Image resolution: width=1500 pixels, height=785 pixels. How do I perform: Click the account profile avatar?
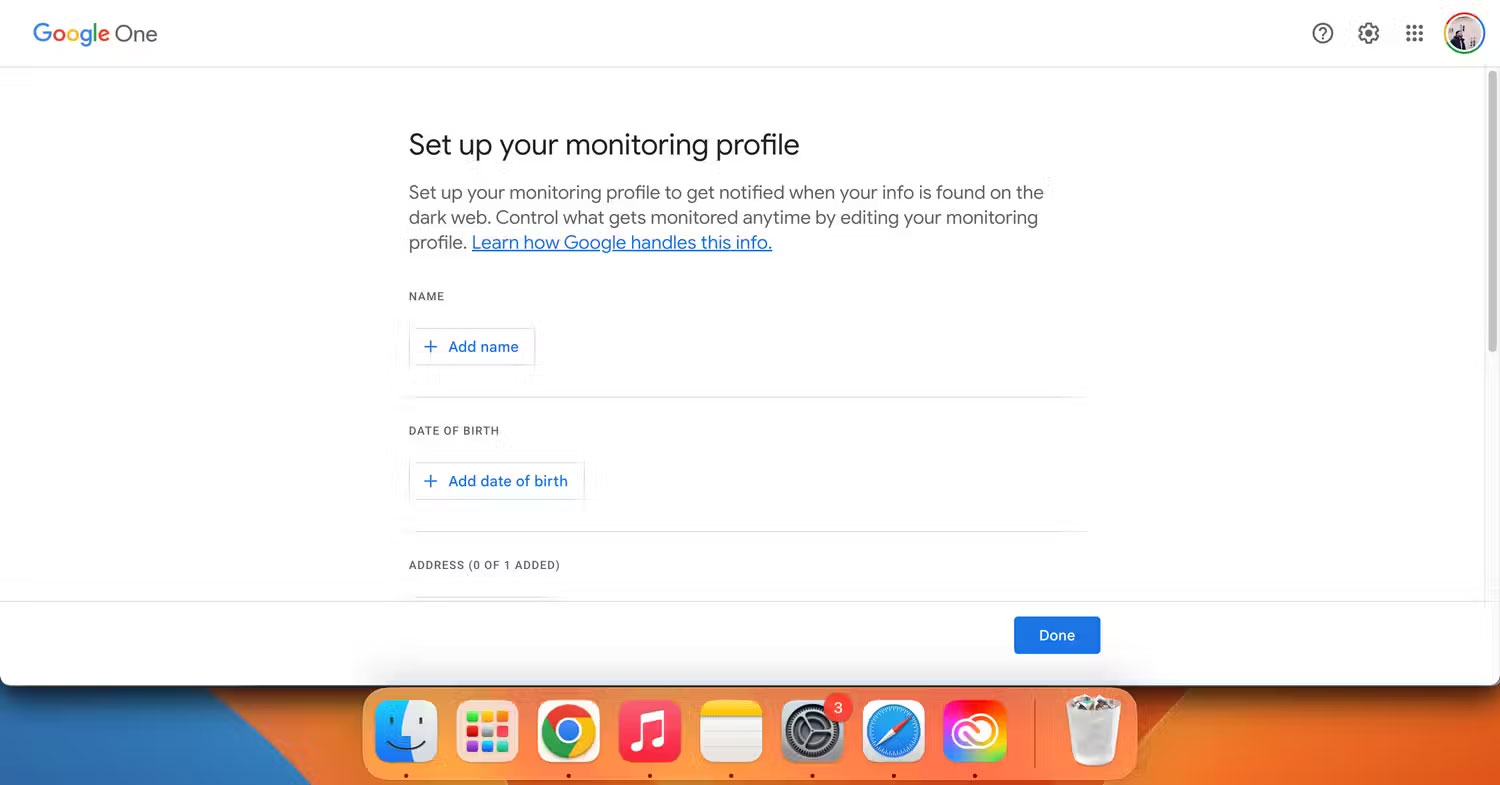[x=1464, y=33]
